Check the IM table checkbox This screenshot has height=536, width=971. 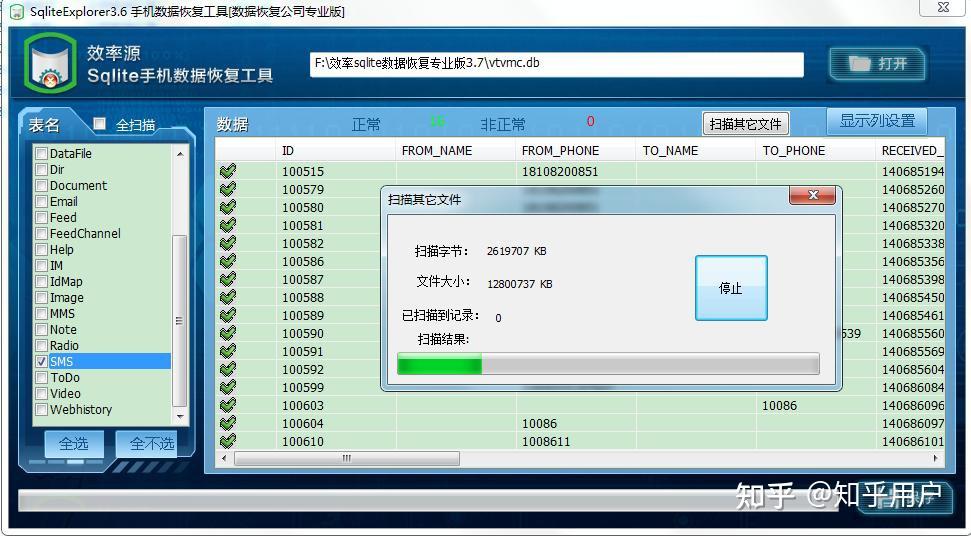[x=41, y=266]
